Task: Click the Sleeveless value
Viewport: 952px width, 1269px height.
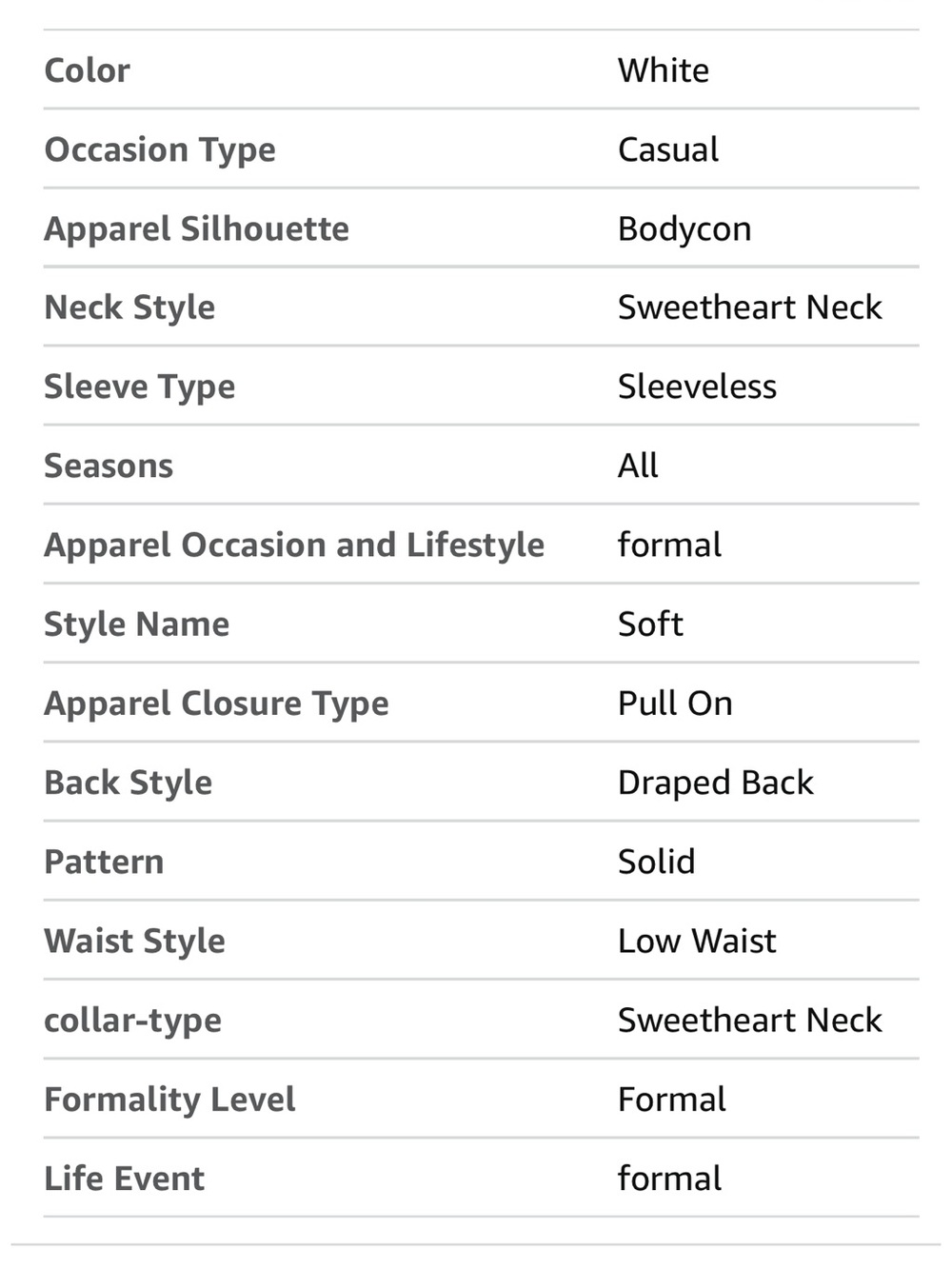Action: click(x=697, y=387)
